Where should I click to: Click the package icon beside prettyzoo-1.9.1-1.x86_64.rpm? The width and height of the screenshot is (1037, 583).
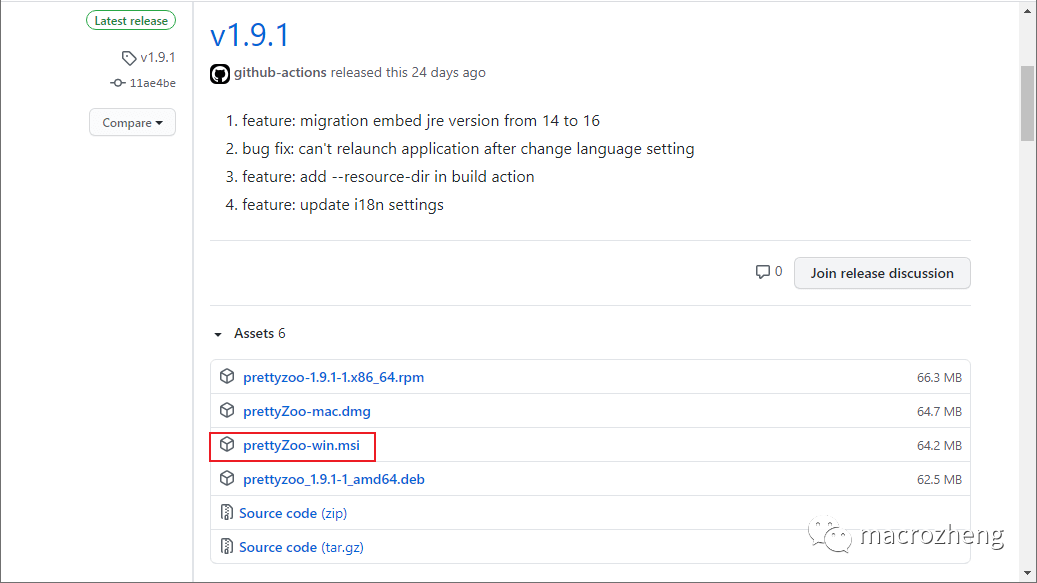(x=227, y=377)
